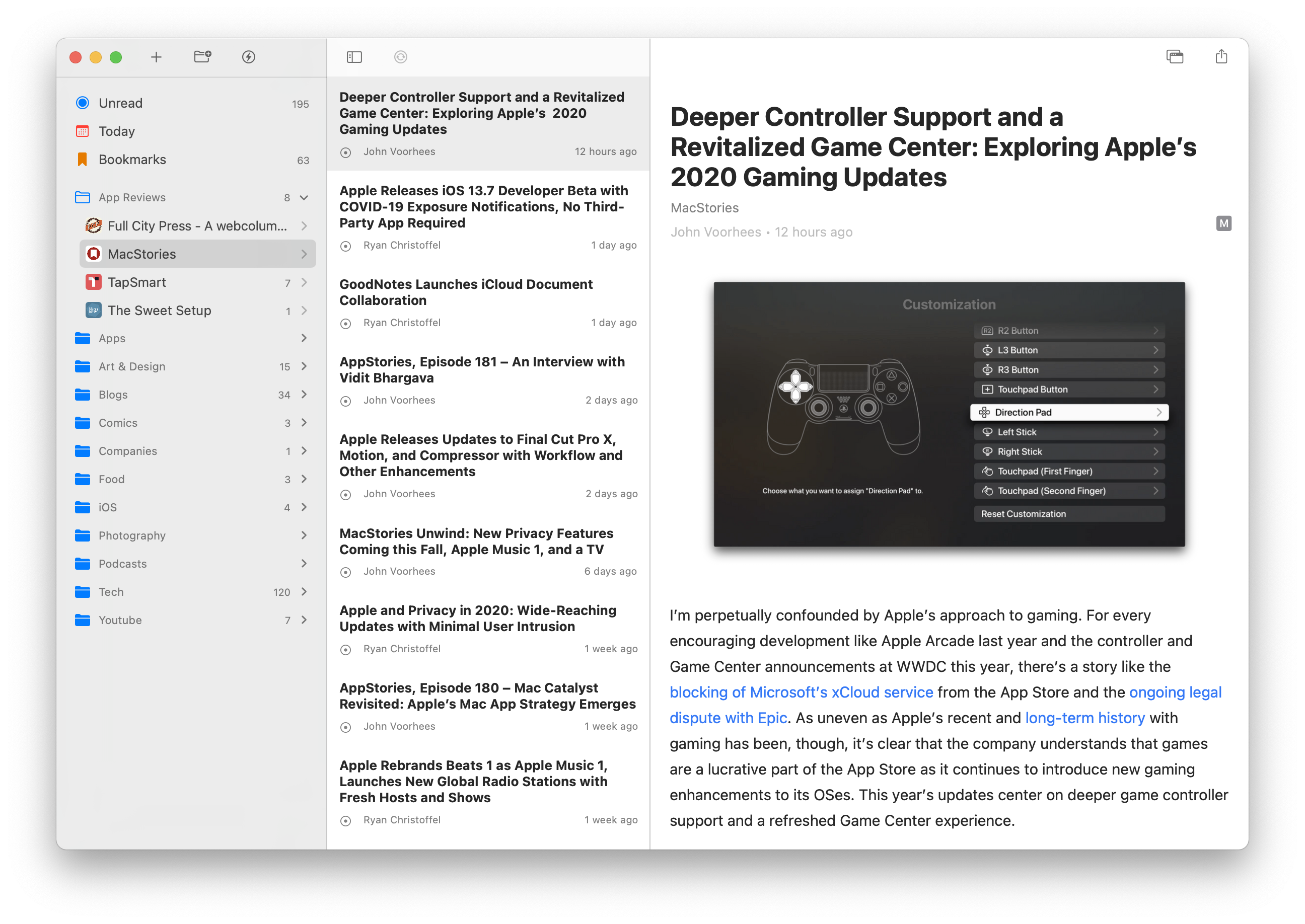Click the TapSmart feed icon

(93, 282)
